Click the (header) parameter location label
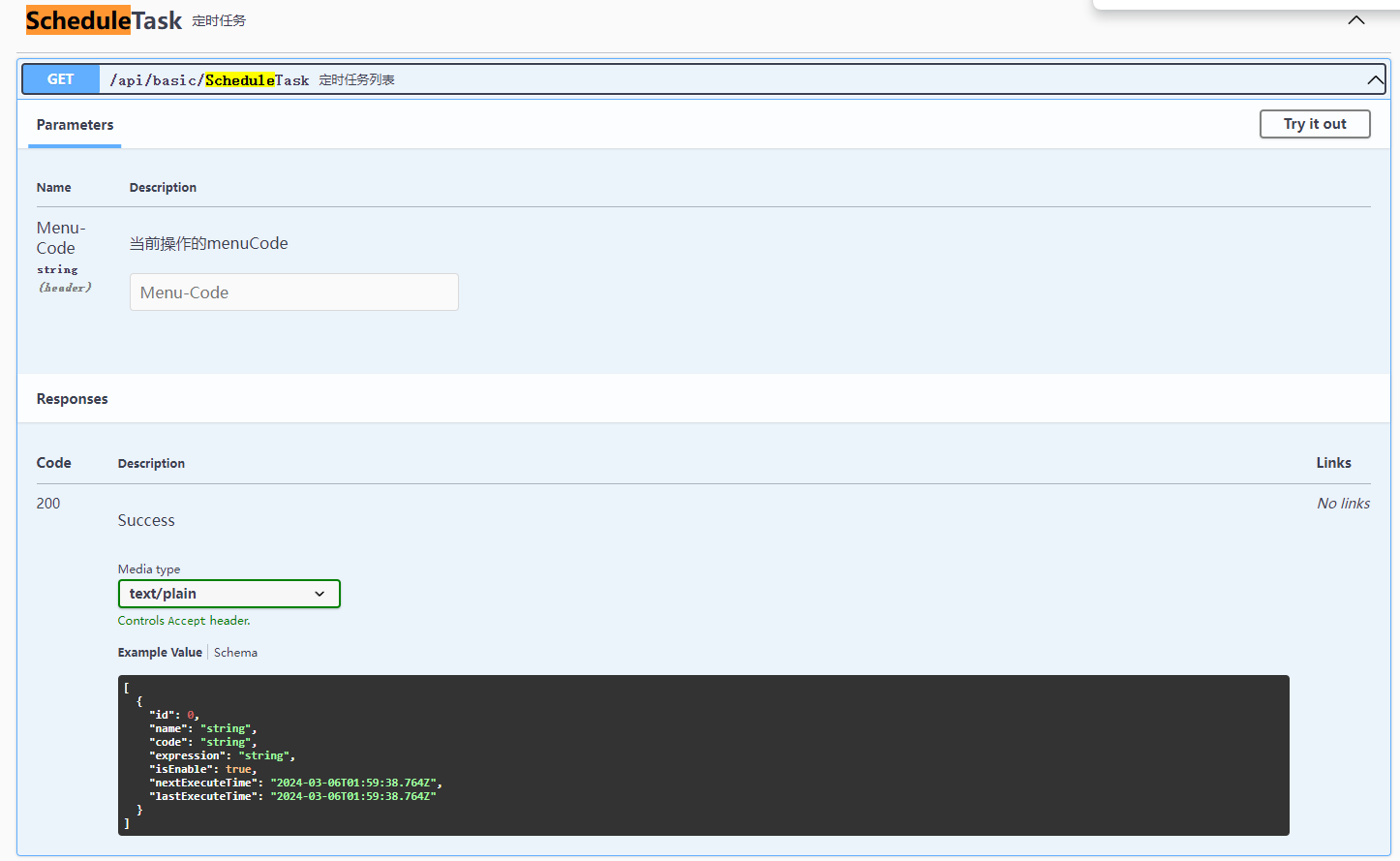This screenshot has width=1400, height=861. 65,288
